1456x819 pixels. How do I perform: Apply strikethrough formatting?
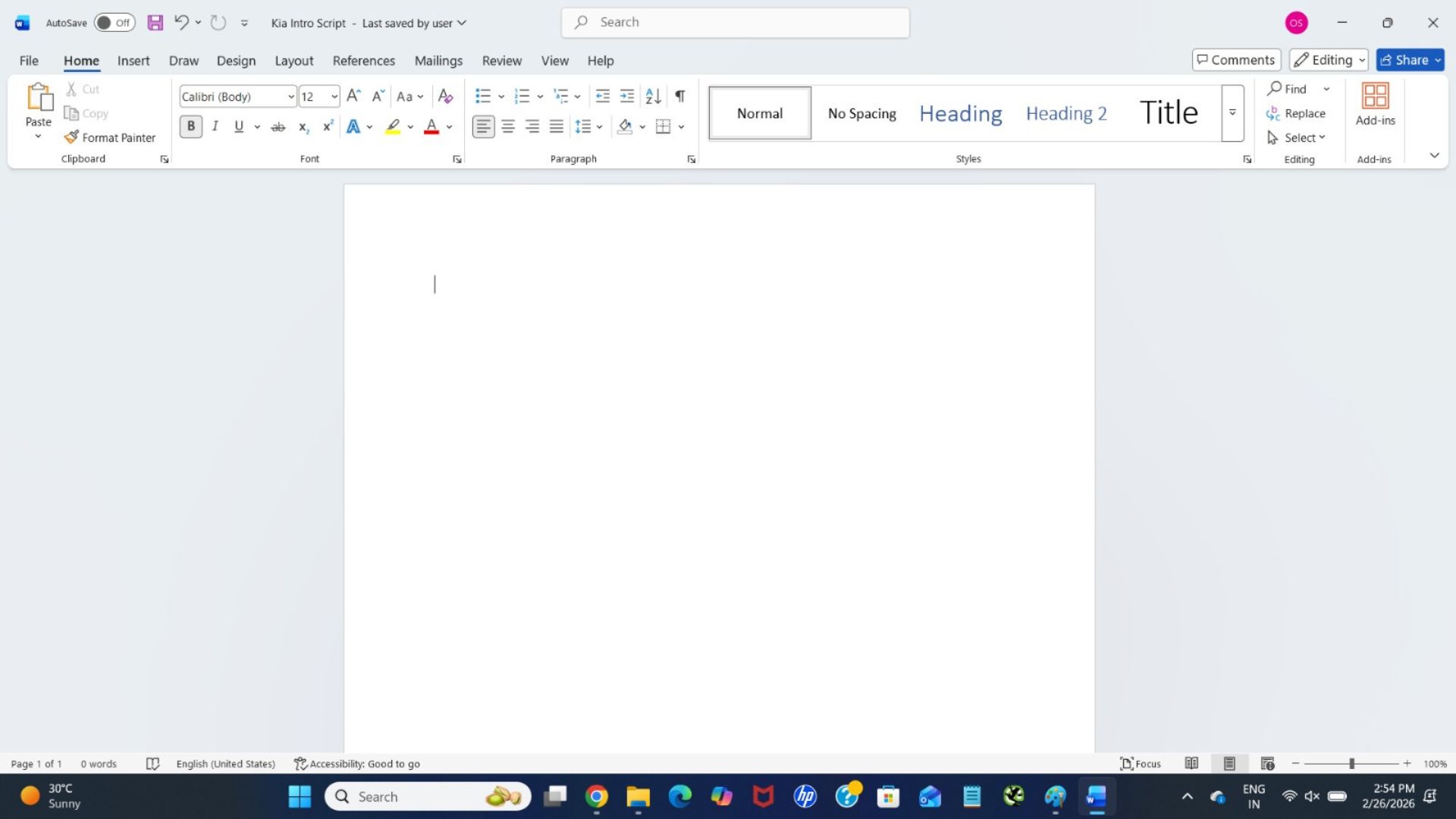278,126
